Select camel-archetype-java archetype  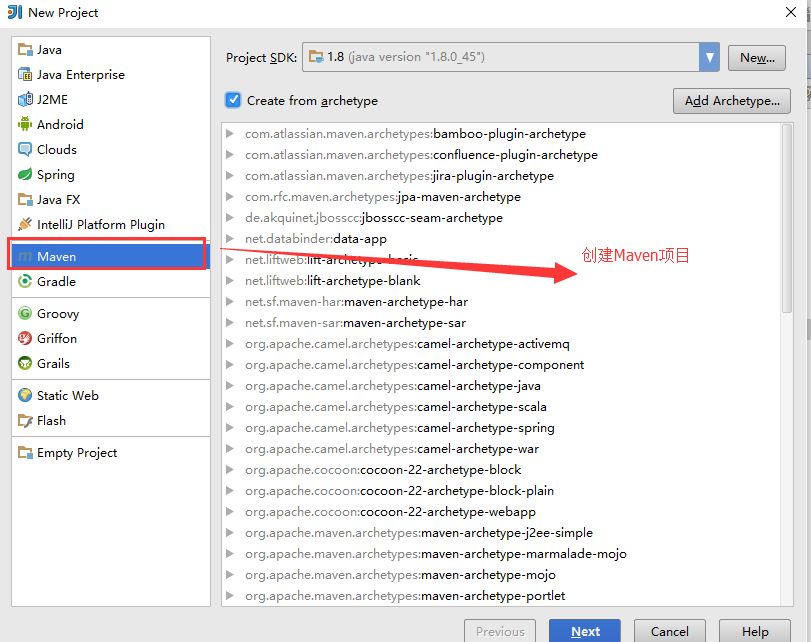click(393, 386)
